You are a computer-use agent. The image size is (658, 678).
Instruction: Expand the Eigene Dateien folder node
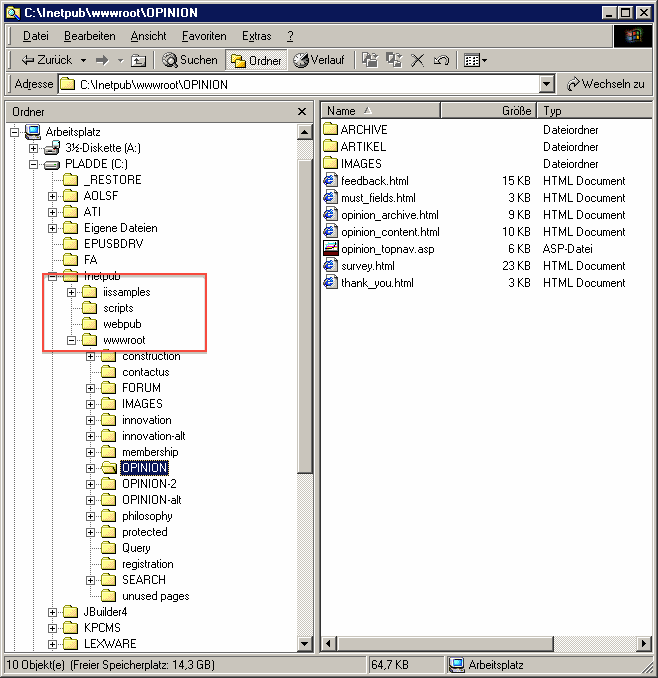pyautogui.click(x=52, y=228)
